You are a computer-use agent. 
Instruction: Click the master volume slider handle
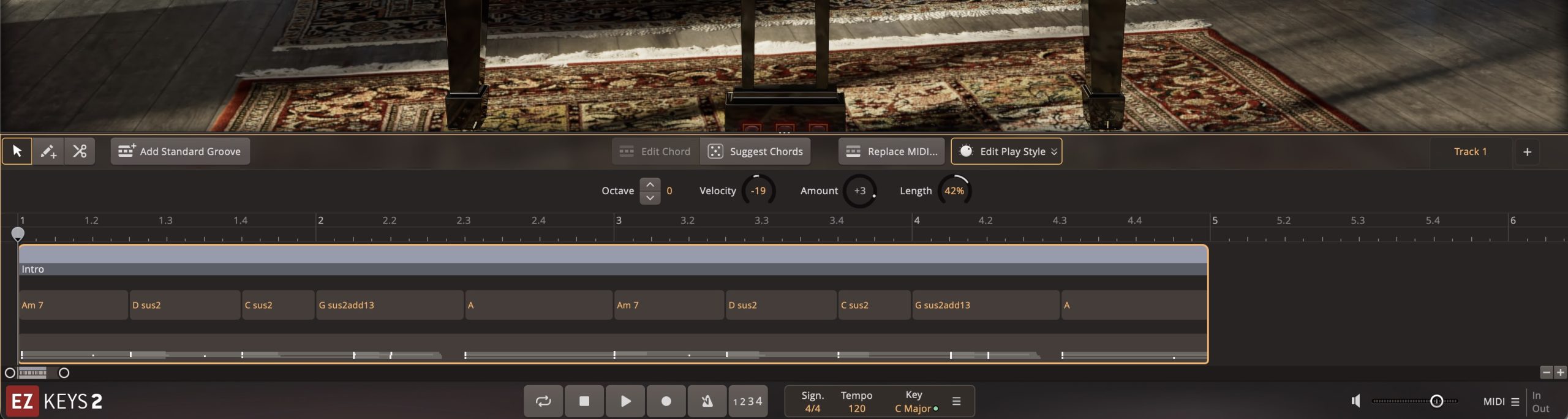[x=1436, y=401]
